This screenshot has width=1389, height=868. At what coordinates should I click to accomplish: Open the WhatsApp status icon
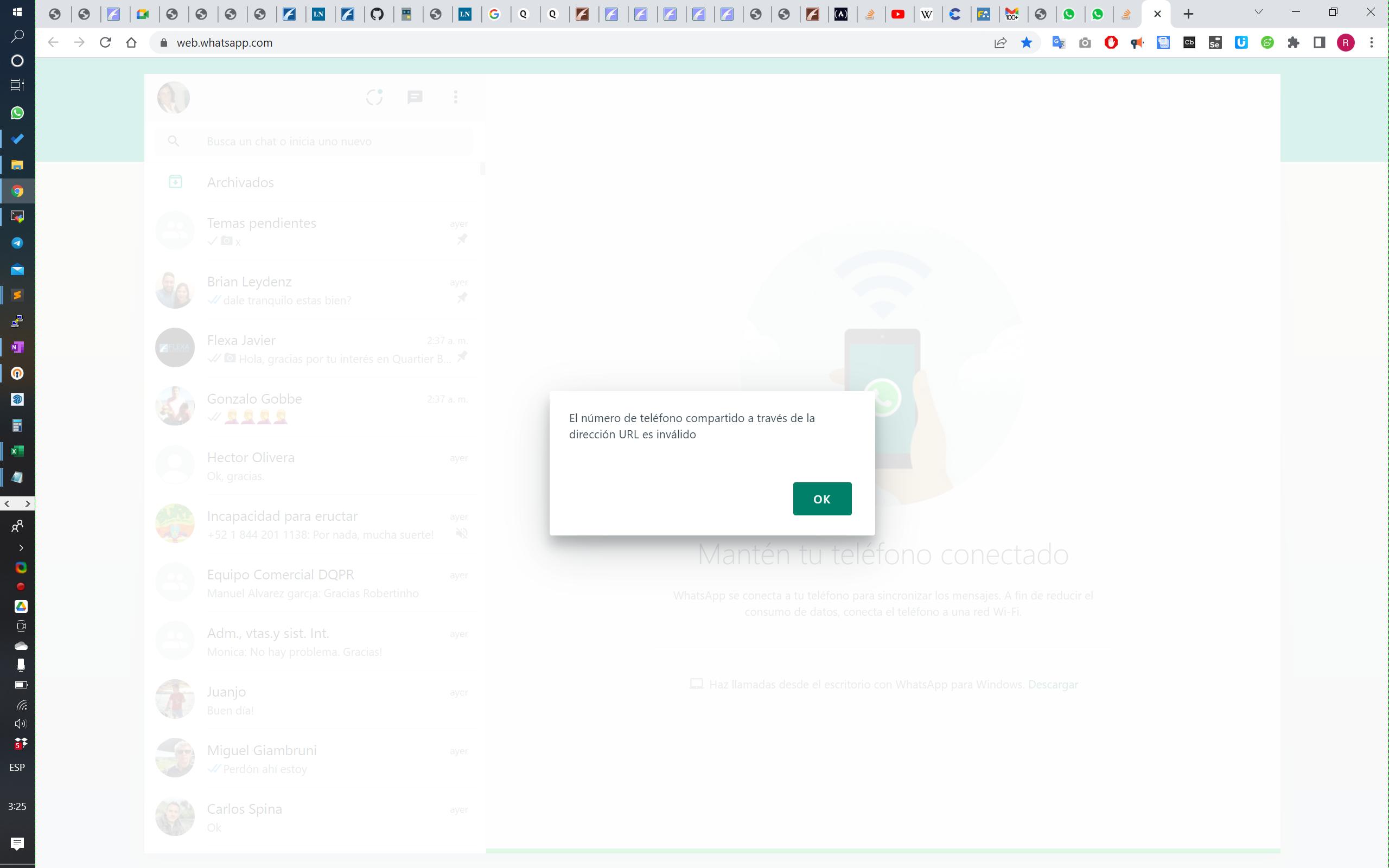point(374,97)
